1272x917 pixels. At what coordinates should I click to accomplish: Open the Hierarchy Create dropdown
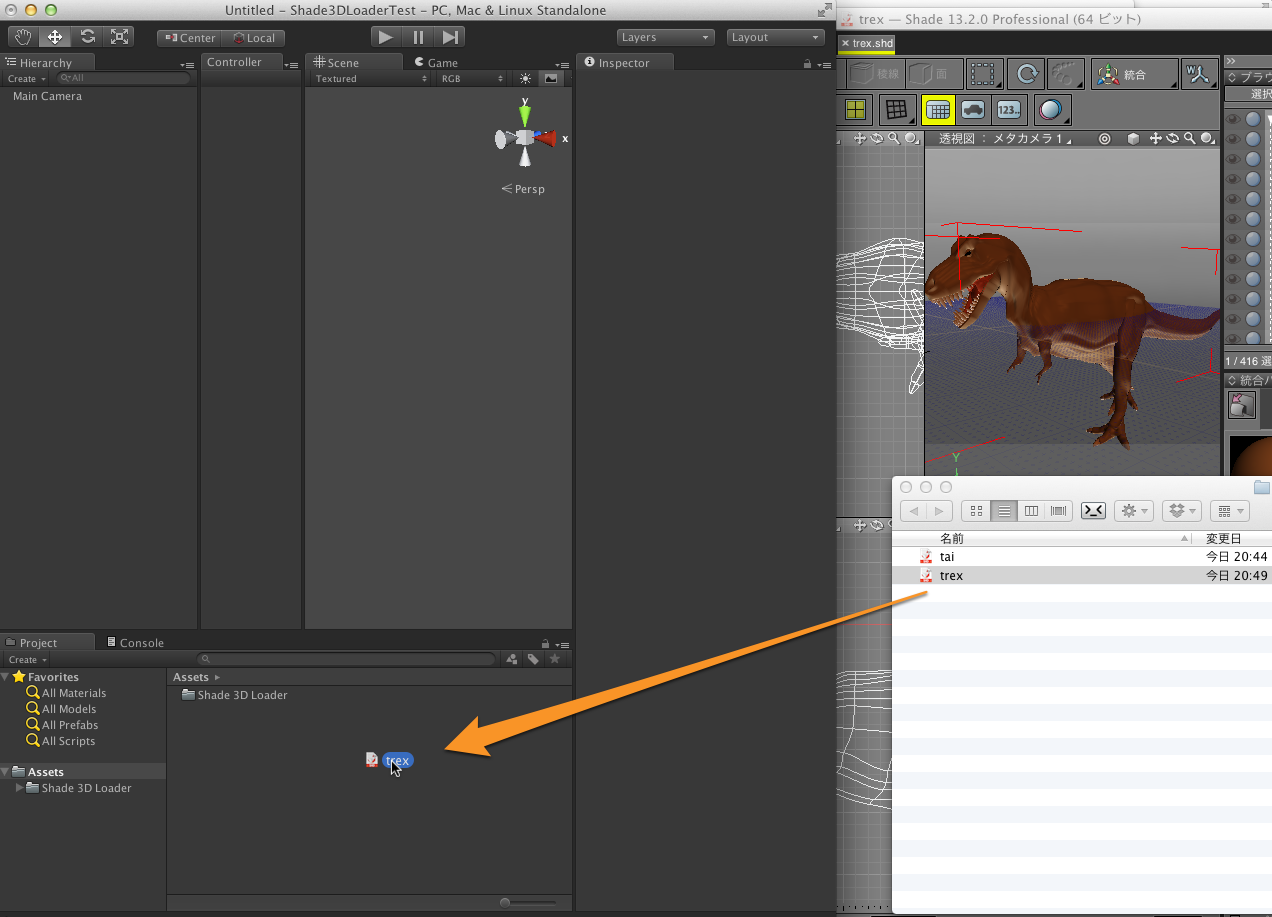27,78
